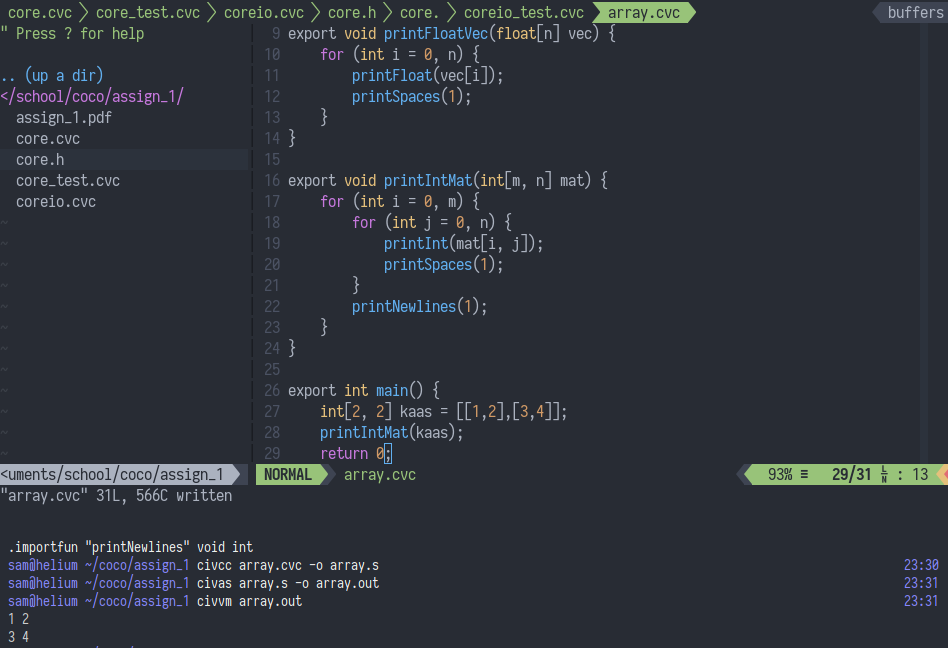Collapse the school/coco/assign_1 root directory
This screenshot has height=648, width=948.
[x=93, y=97]
